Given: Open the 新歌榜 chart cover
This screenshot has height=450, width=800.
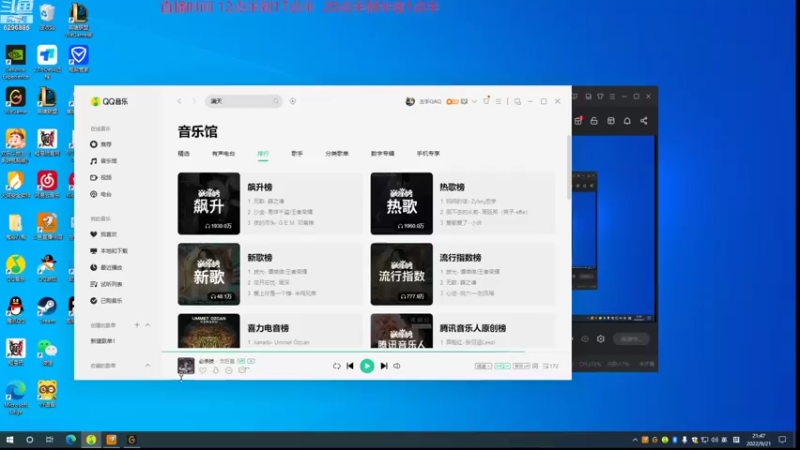Looking at the screenshot, I should pos(209,274).
